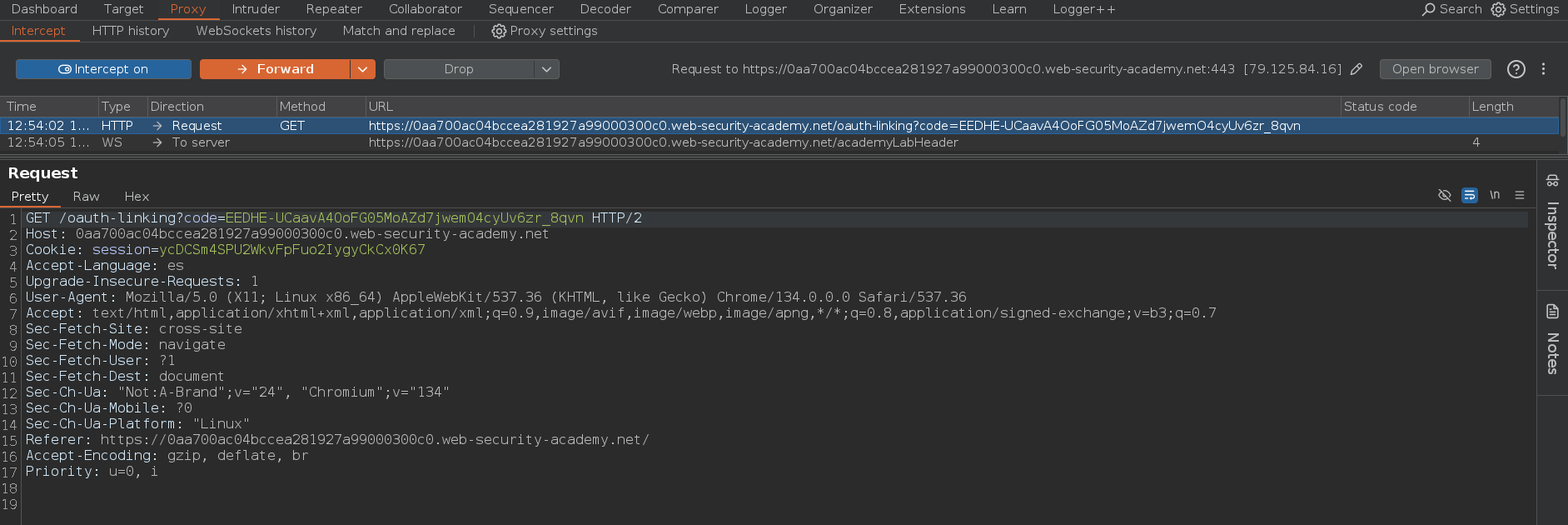Turn off the Intercept on toggle
The width and height of the screenshot is (1568, 525).
[103, 69]
